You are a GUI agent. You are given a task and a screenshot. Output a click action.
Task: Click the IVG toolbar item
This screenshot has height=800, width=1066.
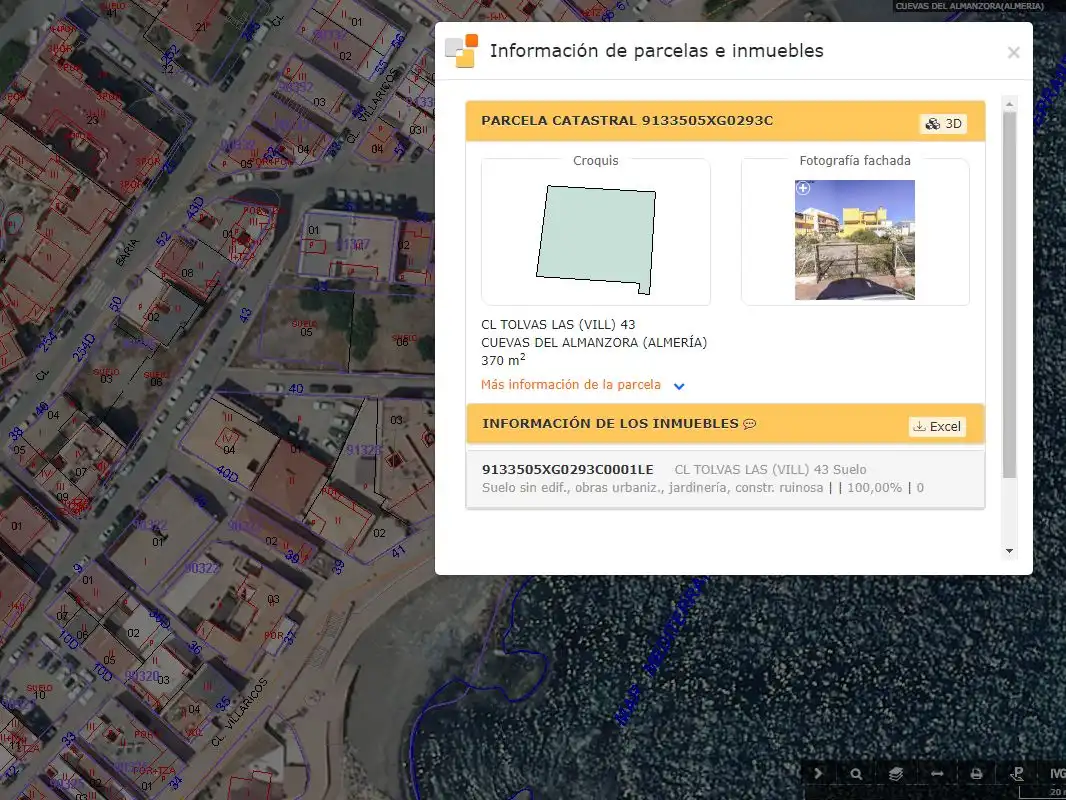pos(1057,773)
